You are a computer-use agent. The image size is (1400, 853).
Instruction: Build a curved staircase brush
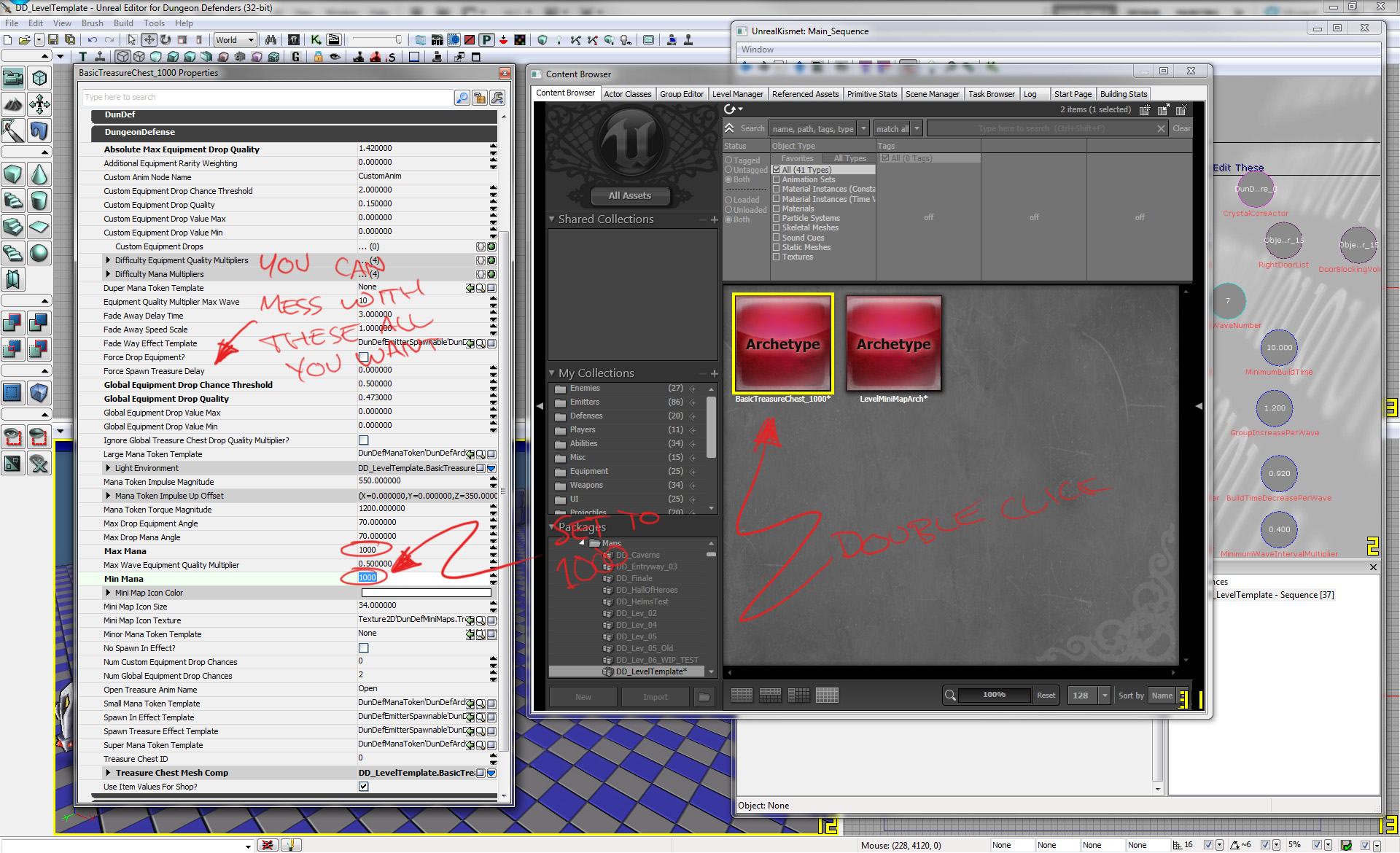point(13,200)
